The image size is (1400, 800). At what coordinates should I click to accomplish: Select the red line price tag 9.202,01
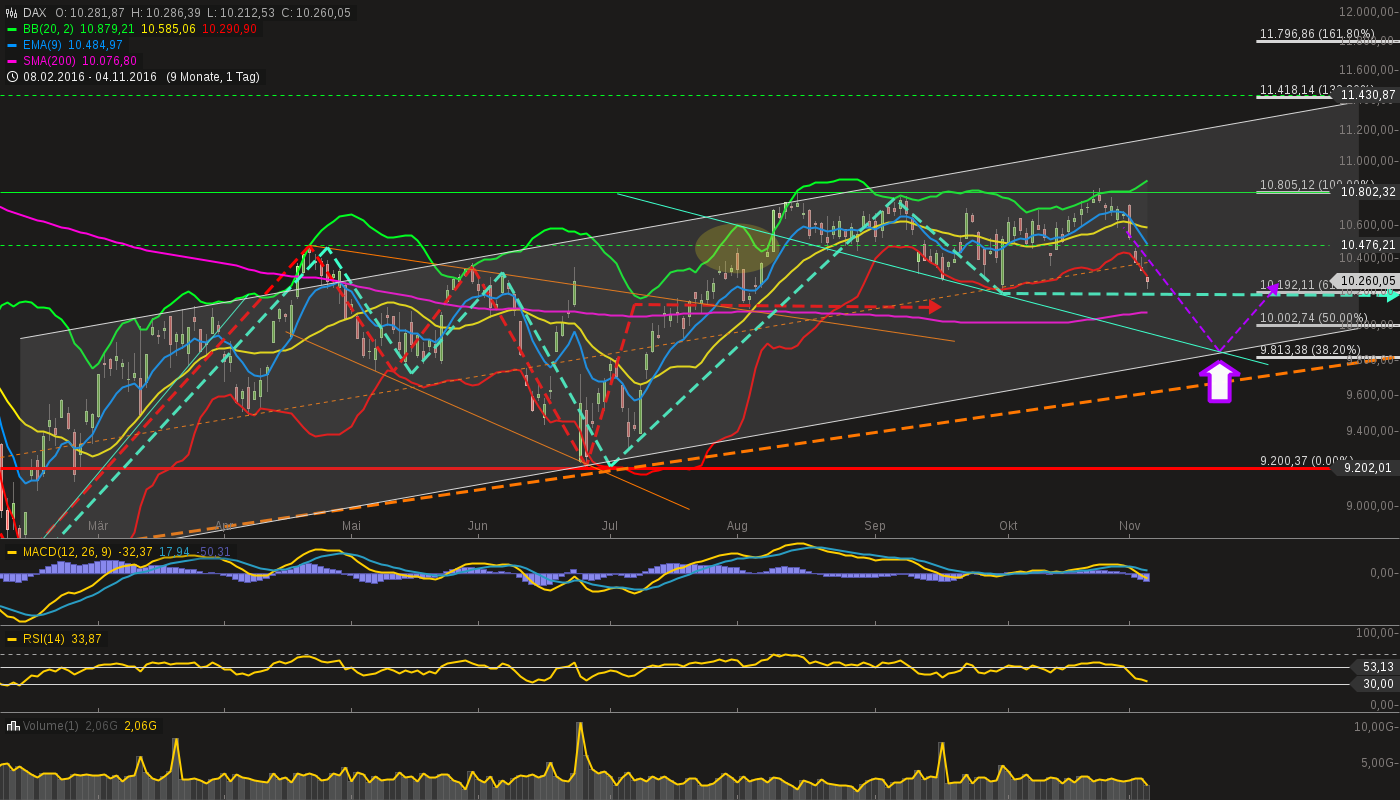[x=1364, y=468]
